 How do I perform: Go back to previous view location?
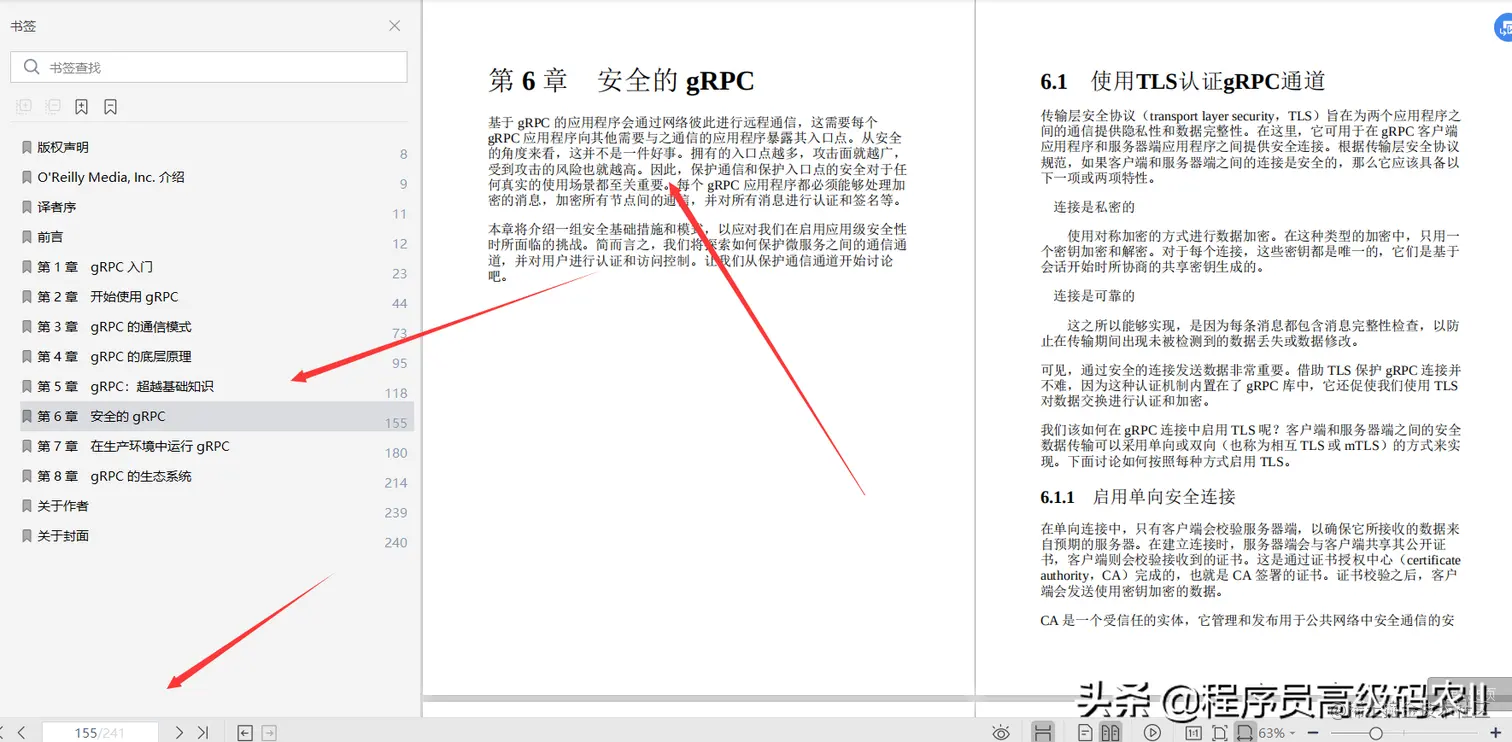(x=243, y=731)
